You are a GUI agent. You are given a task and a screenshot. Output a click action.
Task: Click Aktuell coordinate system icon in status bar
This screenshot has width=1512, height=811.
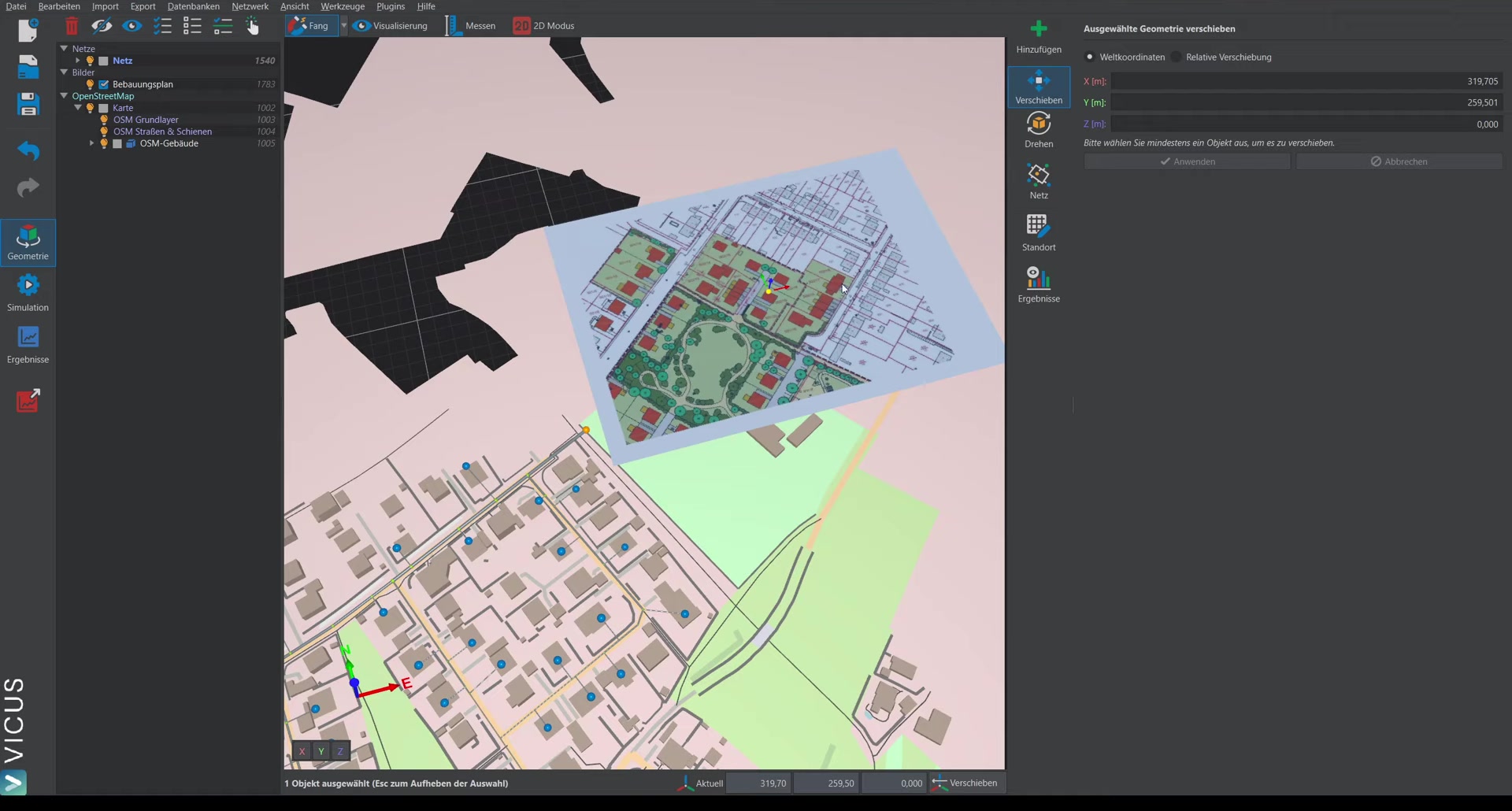click(x=685, y=783)
